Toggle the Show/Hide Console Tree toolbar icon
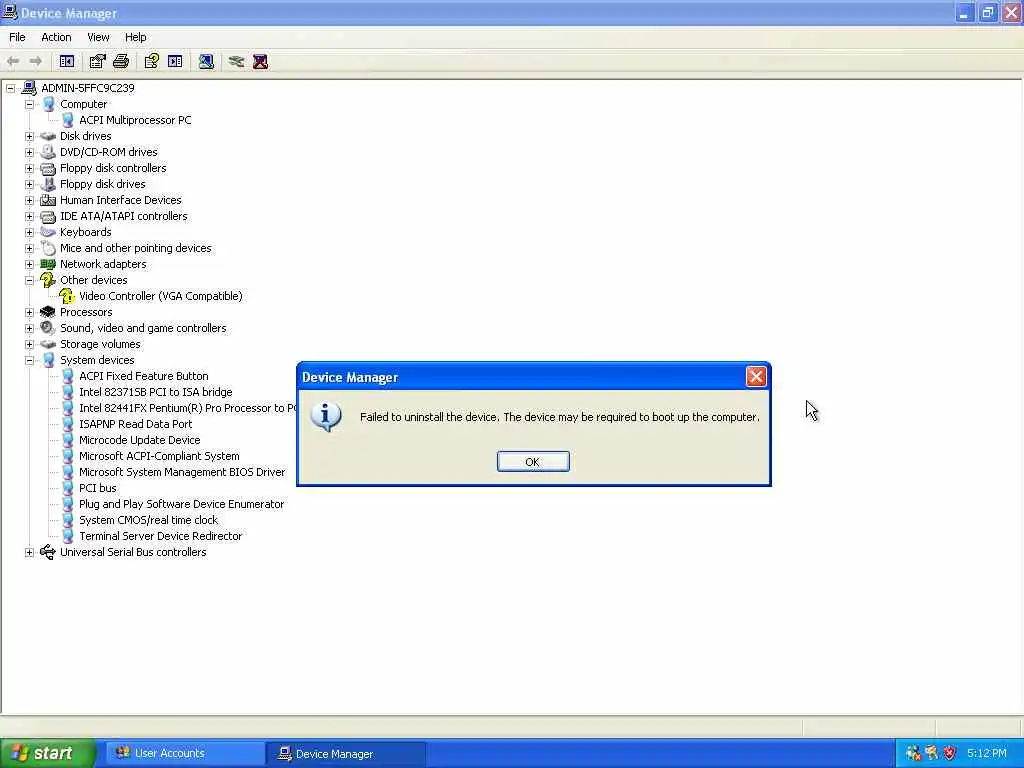This screenshot has width=1024, height=768. tap(67, 61)
